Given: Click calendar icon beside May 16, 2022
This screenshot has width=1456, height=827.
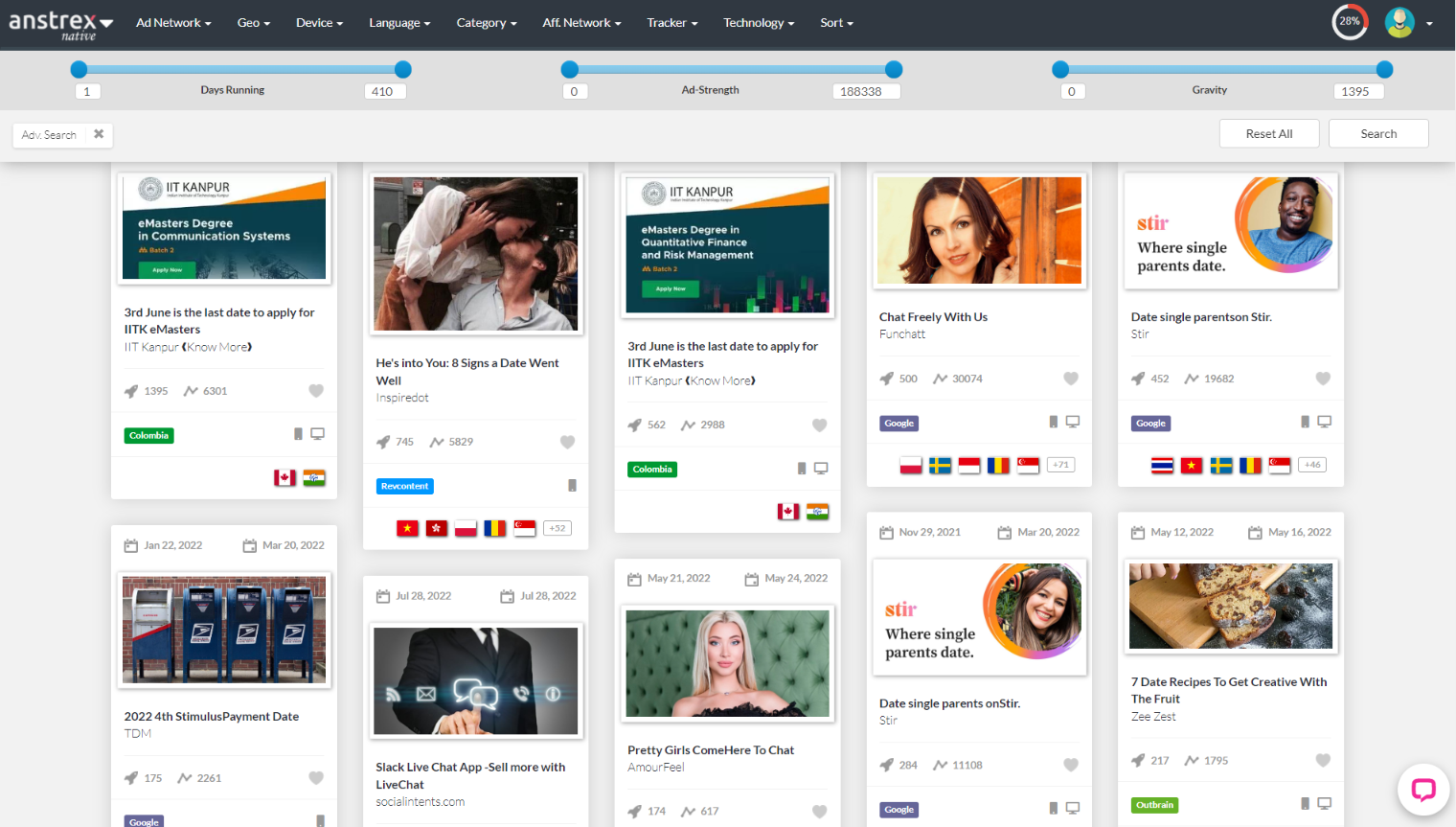Looking at the screenshot, I should [1255, 533].
